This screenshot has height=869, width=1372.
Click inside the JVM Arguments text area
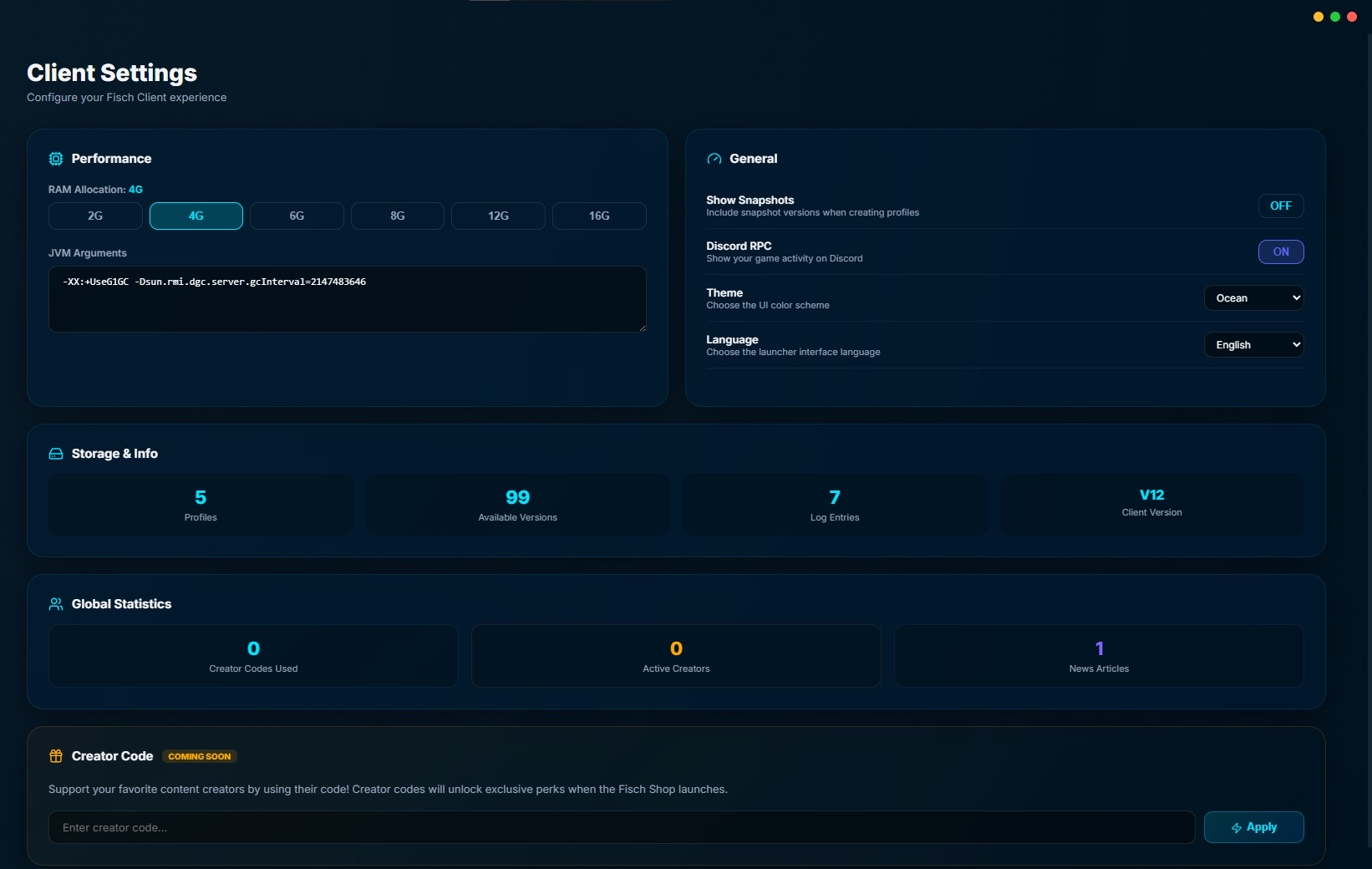[347, 298]
